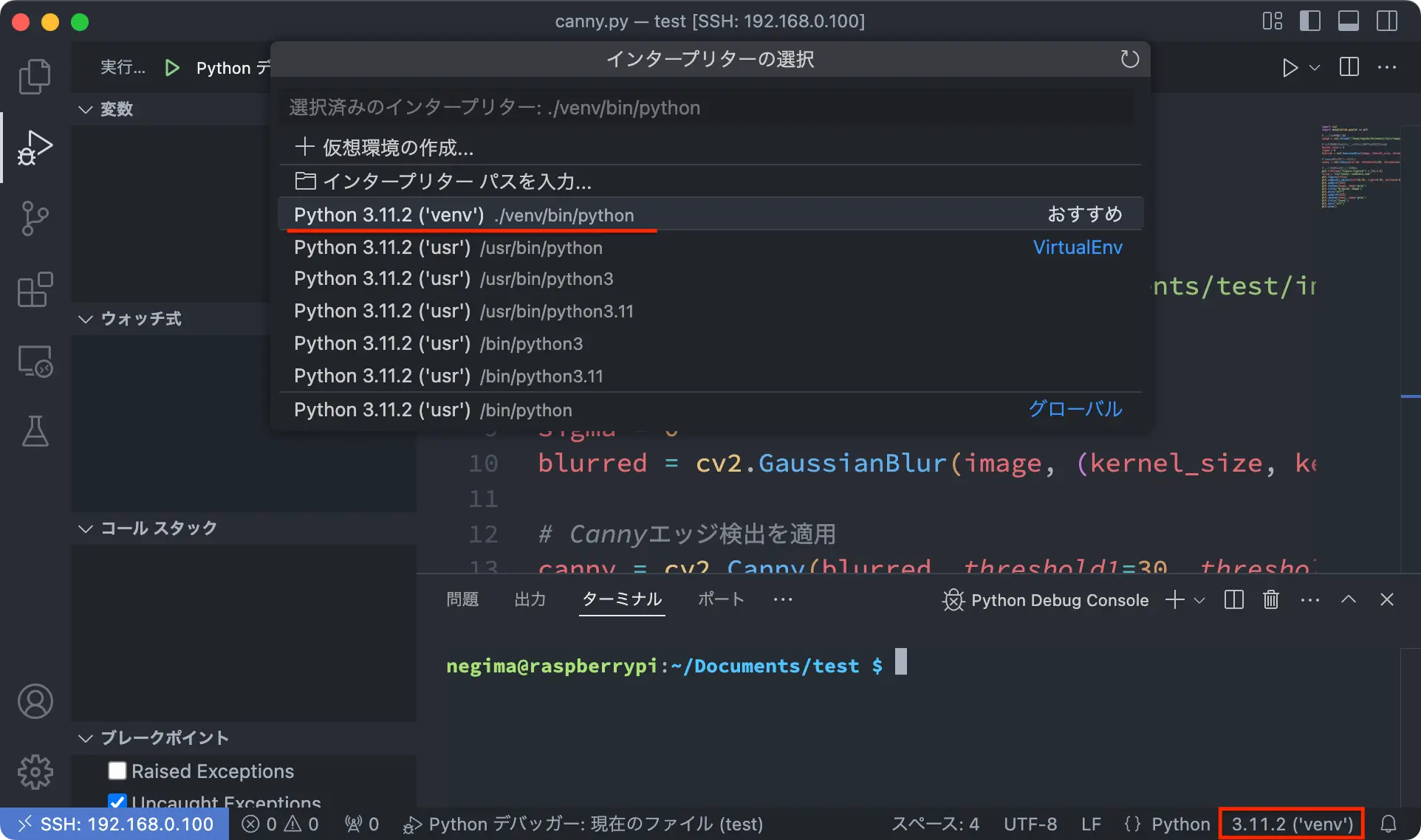Click 3.11.2 ('venv') in the status bar
The image size is (1421, 840).
tap(1290, 824)
